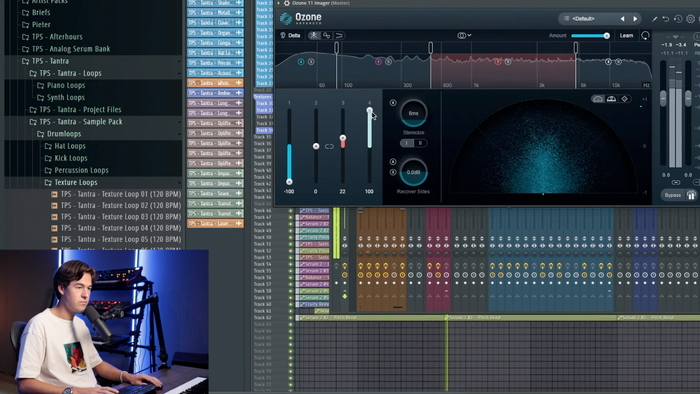Click add icon on TPS - Tantra - Whoo channel
700x394 pixels.
tap(239, 83)
